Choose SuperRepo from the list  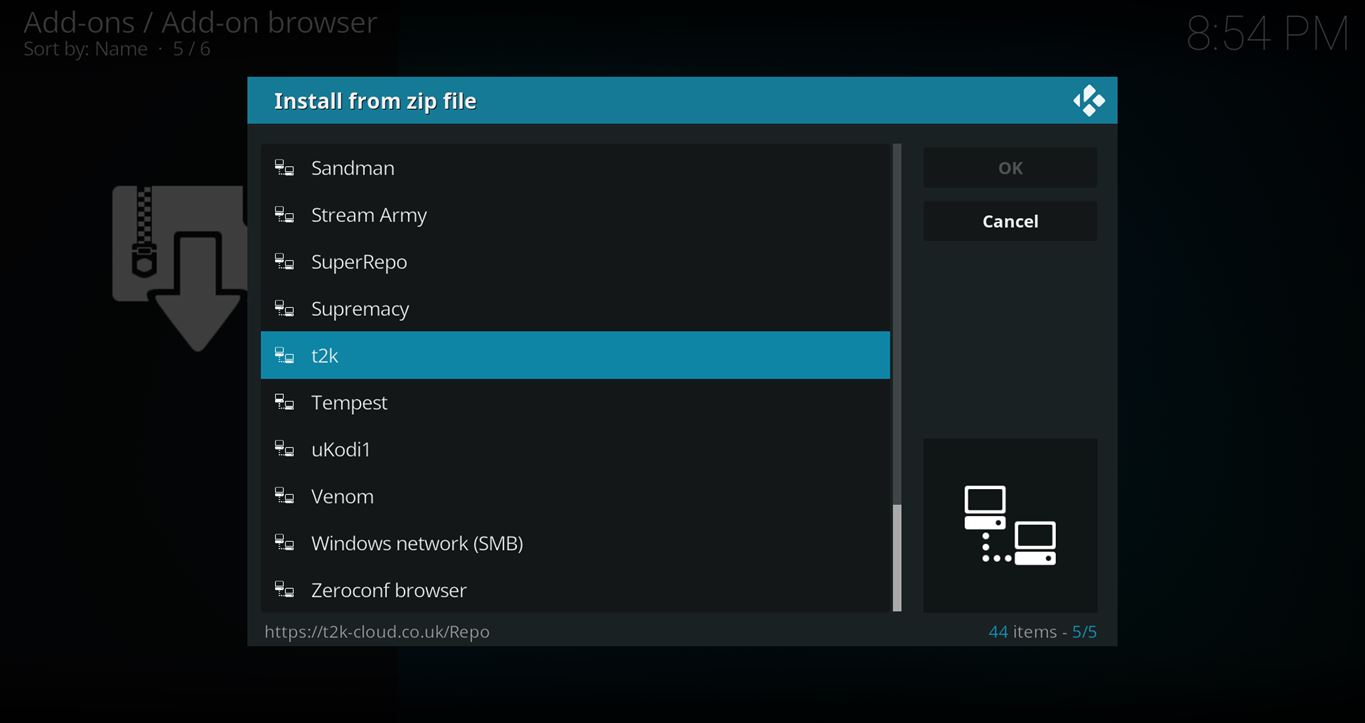tap(359, 262)
